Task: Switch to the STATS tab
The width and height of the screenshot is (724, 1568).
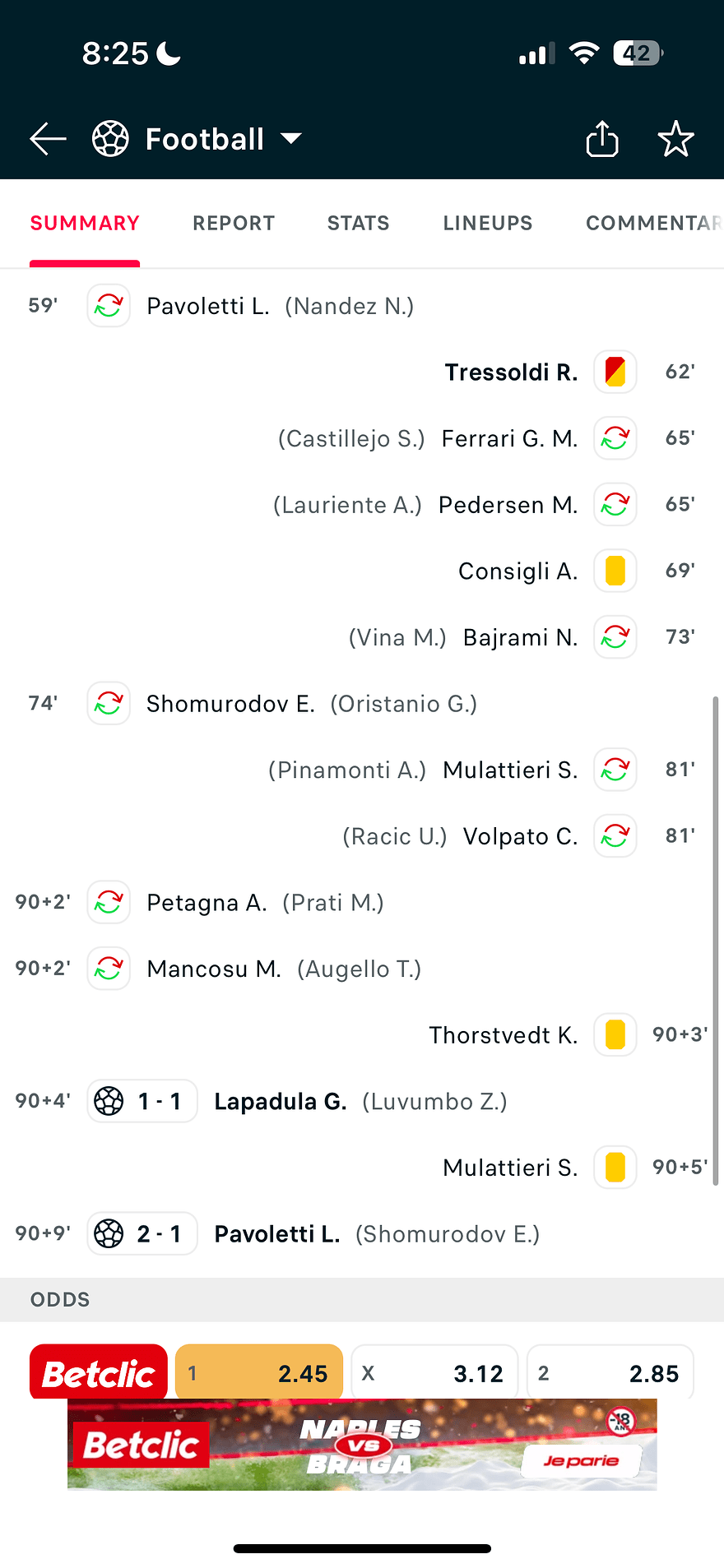Action: [358, 223]
